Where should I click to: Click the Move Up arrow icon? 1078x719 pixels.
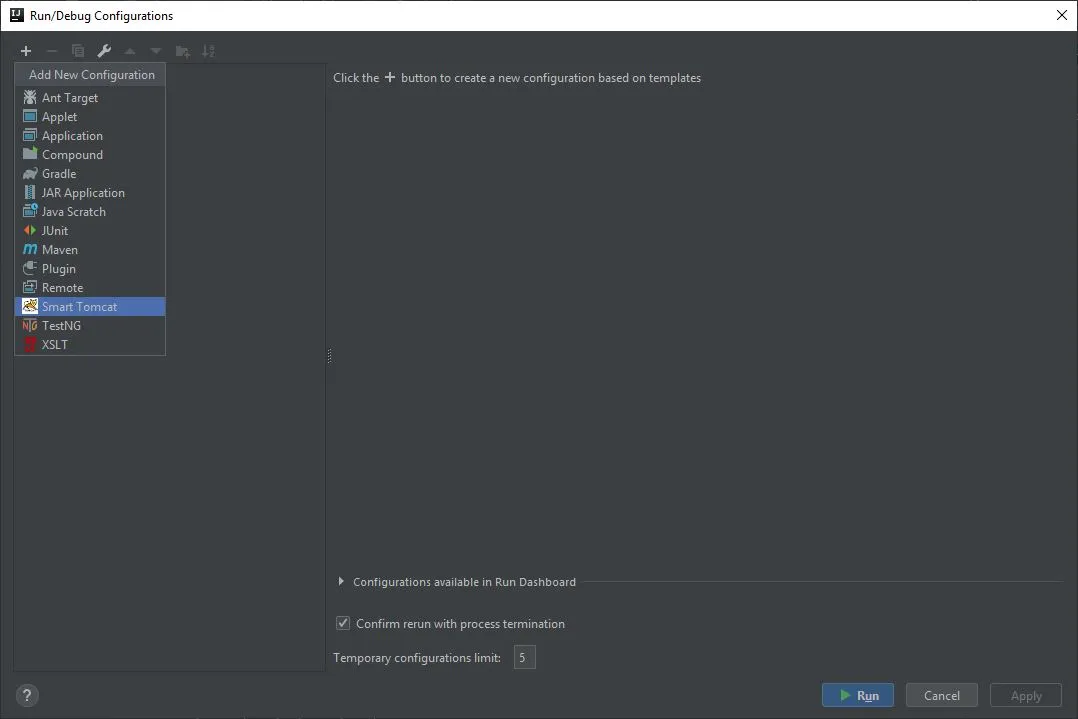point(130,51)
